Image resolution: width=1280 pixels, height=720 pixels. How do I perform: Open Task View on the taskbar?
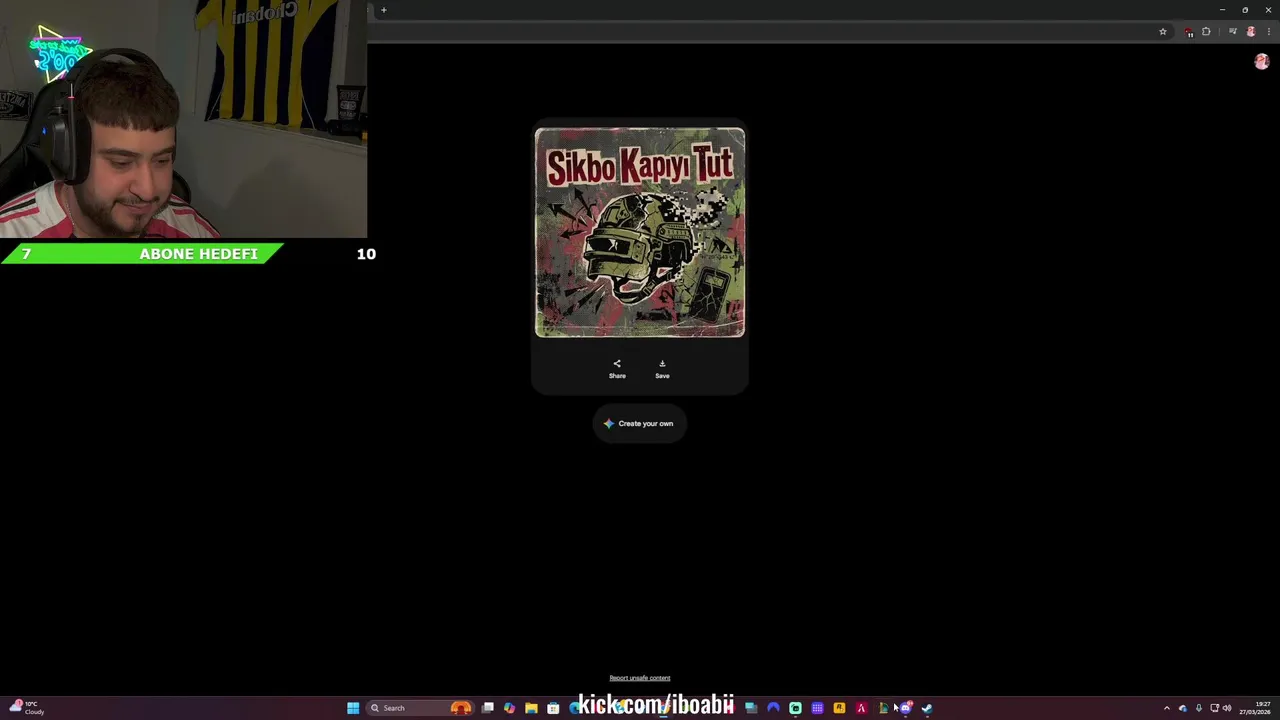point(487,708)
